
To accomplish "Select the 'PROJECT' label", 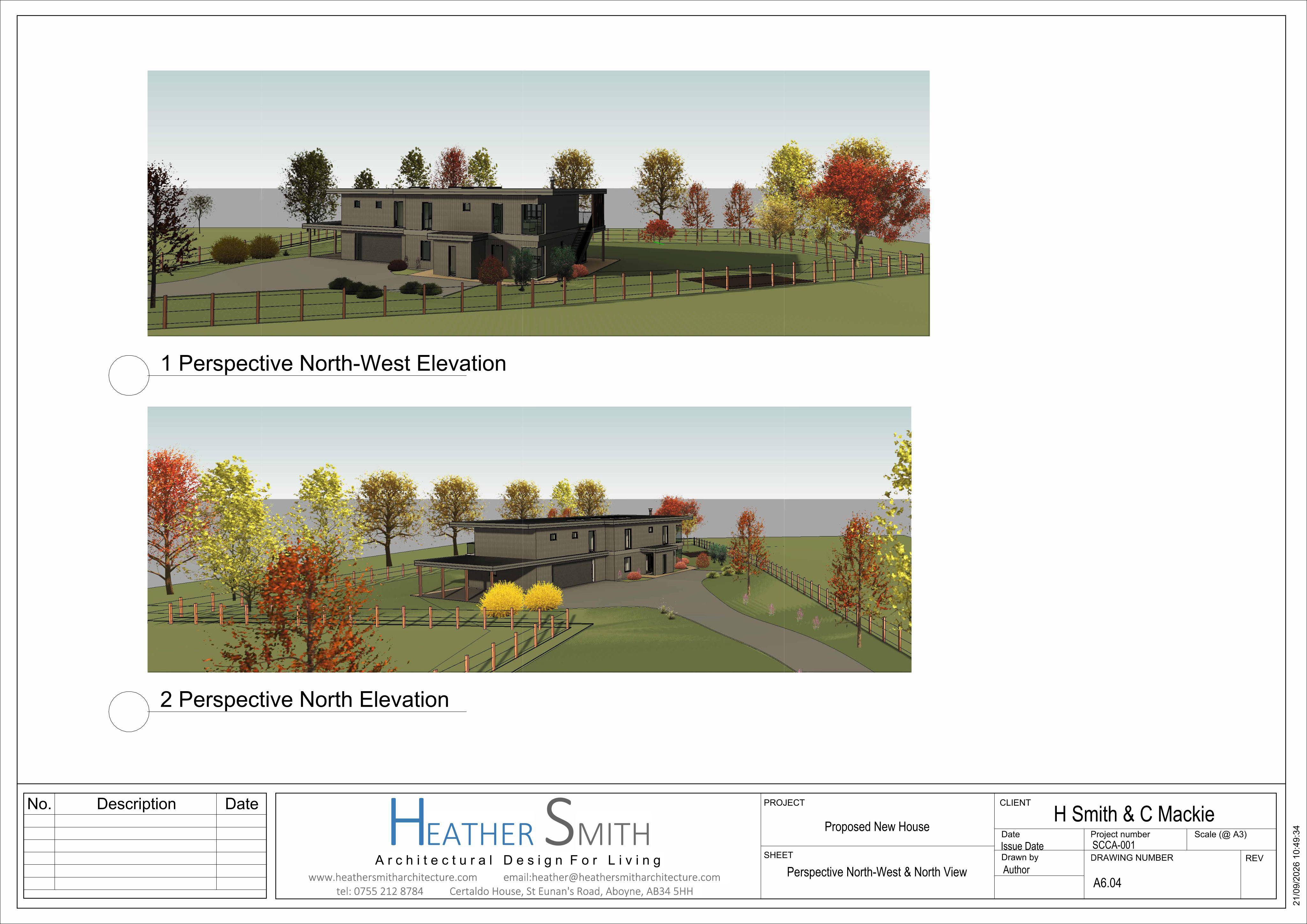I will tap(784, 803).
